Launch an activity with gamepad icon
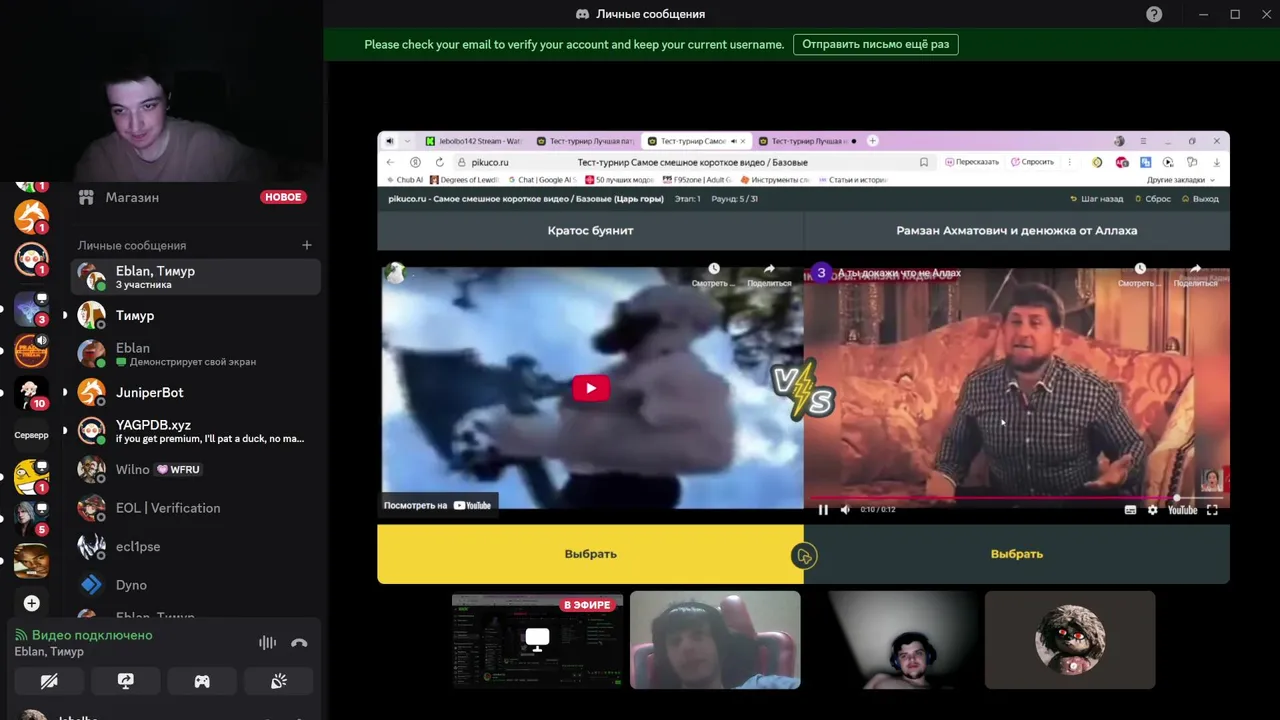 pos(202,681)
